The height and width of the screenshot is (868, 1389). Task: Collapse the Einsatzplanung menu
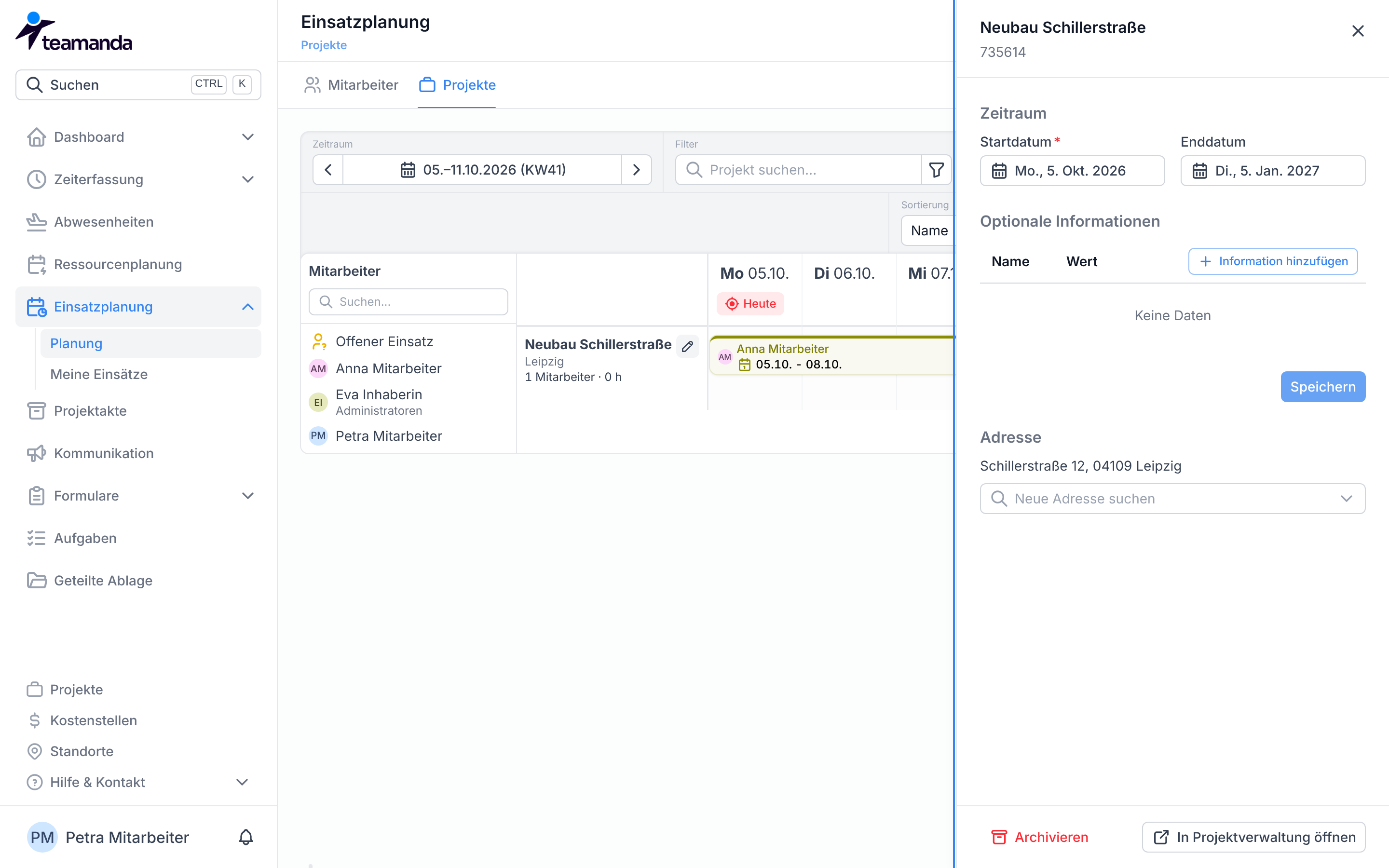pyautogui.click(x=247, y=307)
